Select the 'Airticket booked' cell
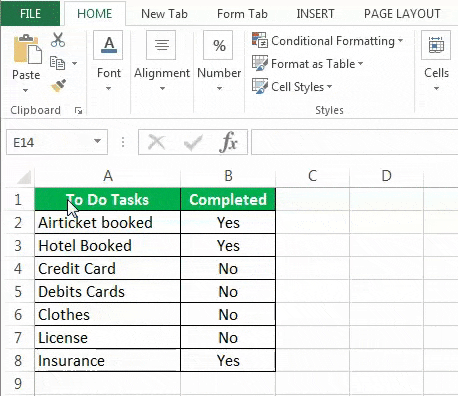The width and height of the screenshot is (458, 396). coord(108,223)
